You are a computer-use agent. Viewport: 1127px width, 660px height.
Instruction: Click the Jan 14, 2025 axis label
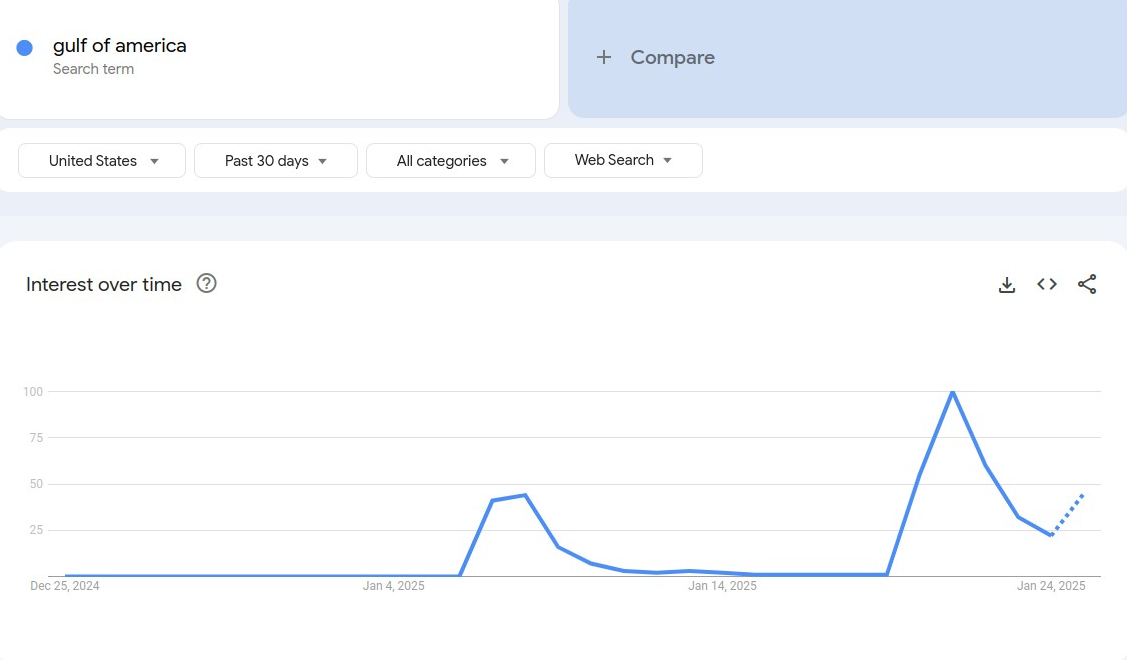pyautogui.click(x=722, y=586)
